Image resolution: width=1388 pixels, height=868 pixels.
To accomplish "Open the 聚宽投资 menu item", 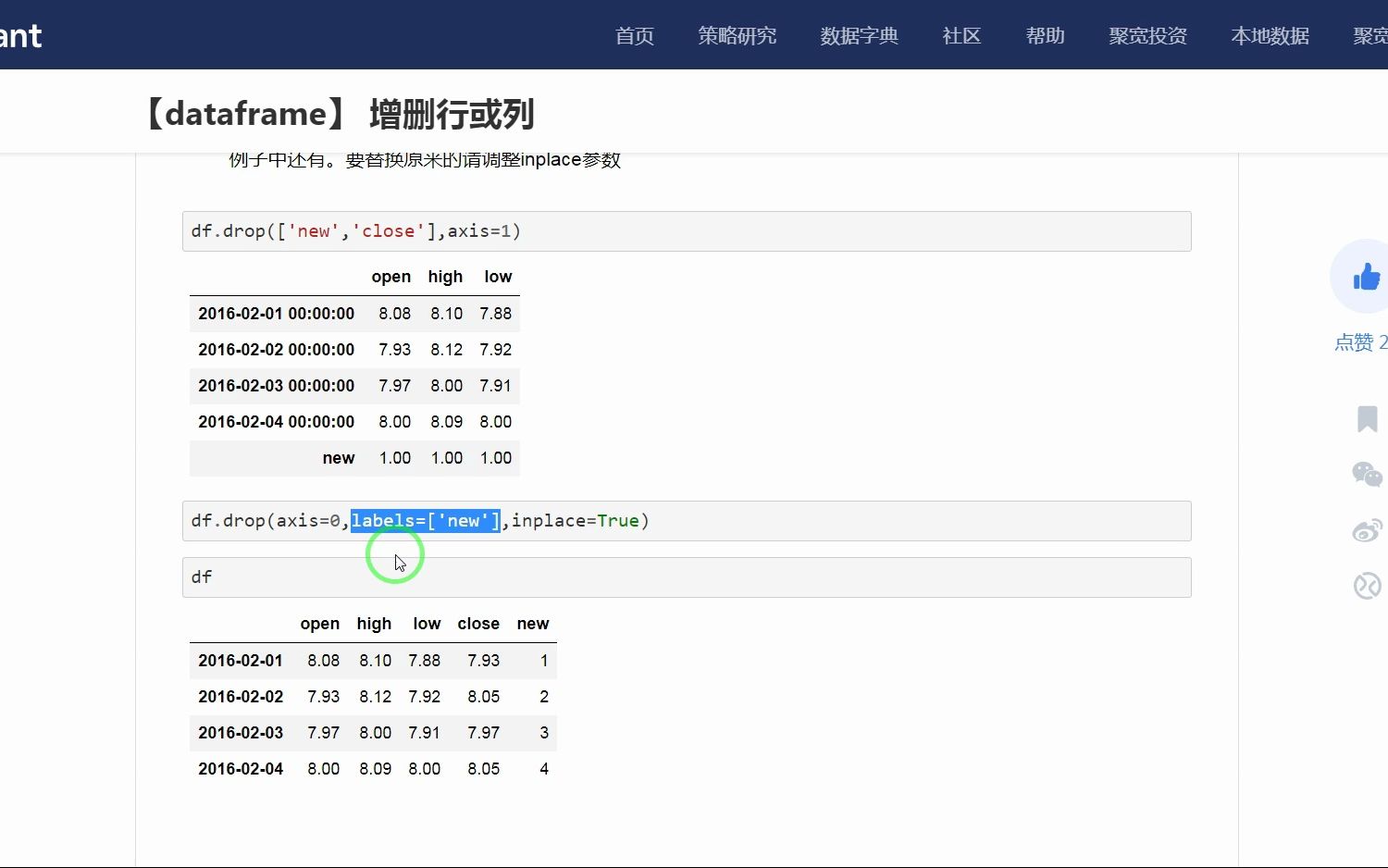I will pos(1147,35).
